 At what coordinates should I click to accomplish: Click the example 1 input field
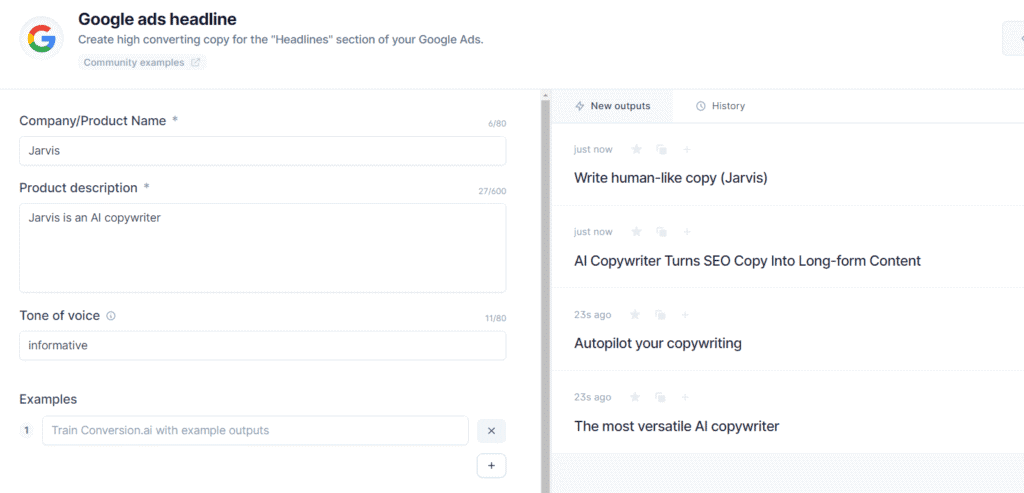255,431
